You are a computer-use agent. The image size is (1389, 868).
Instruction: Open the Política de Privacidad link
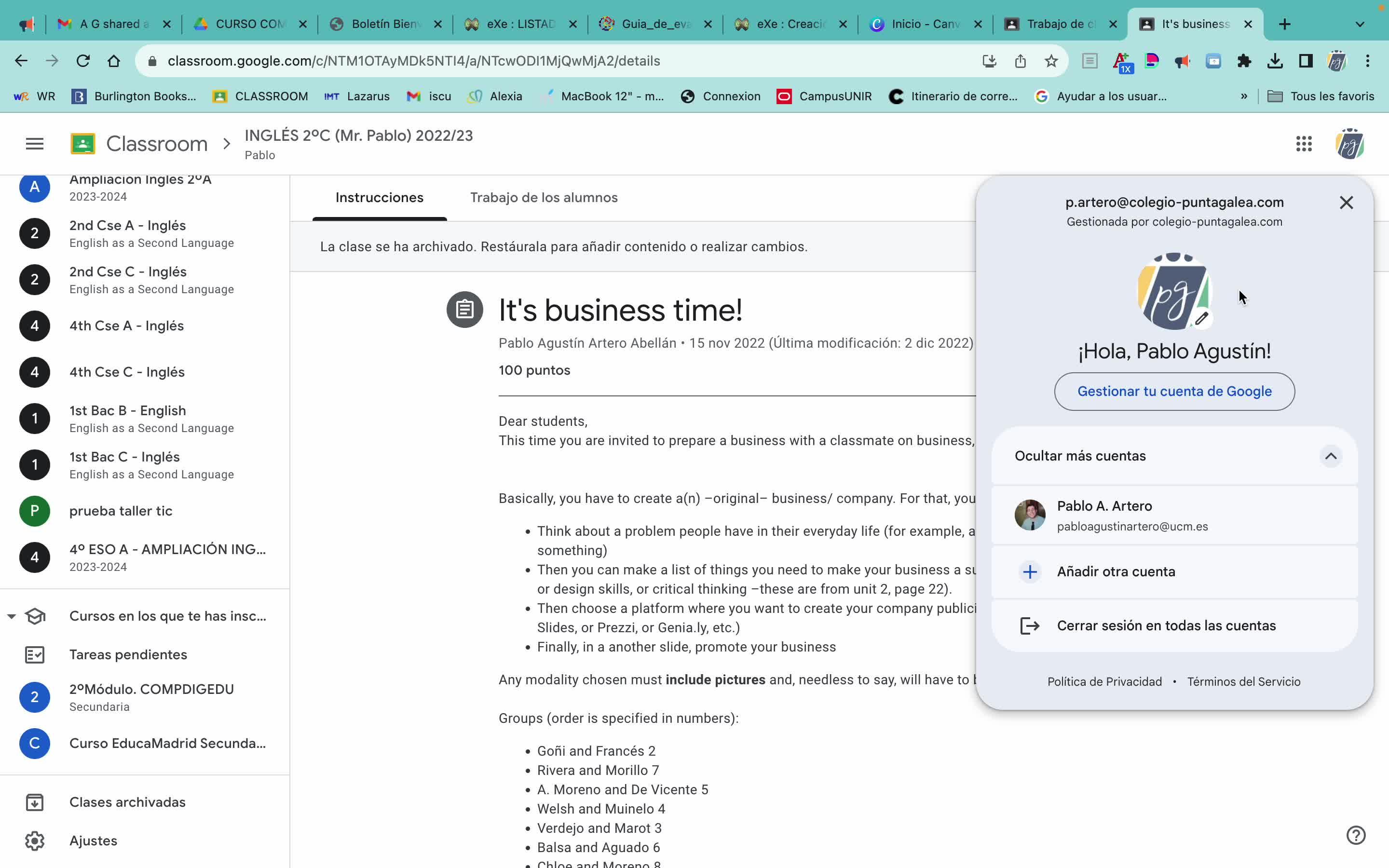tap(1104, 681)
